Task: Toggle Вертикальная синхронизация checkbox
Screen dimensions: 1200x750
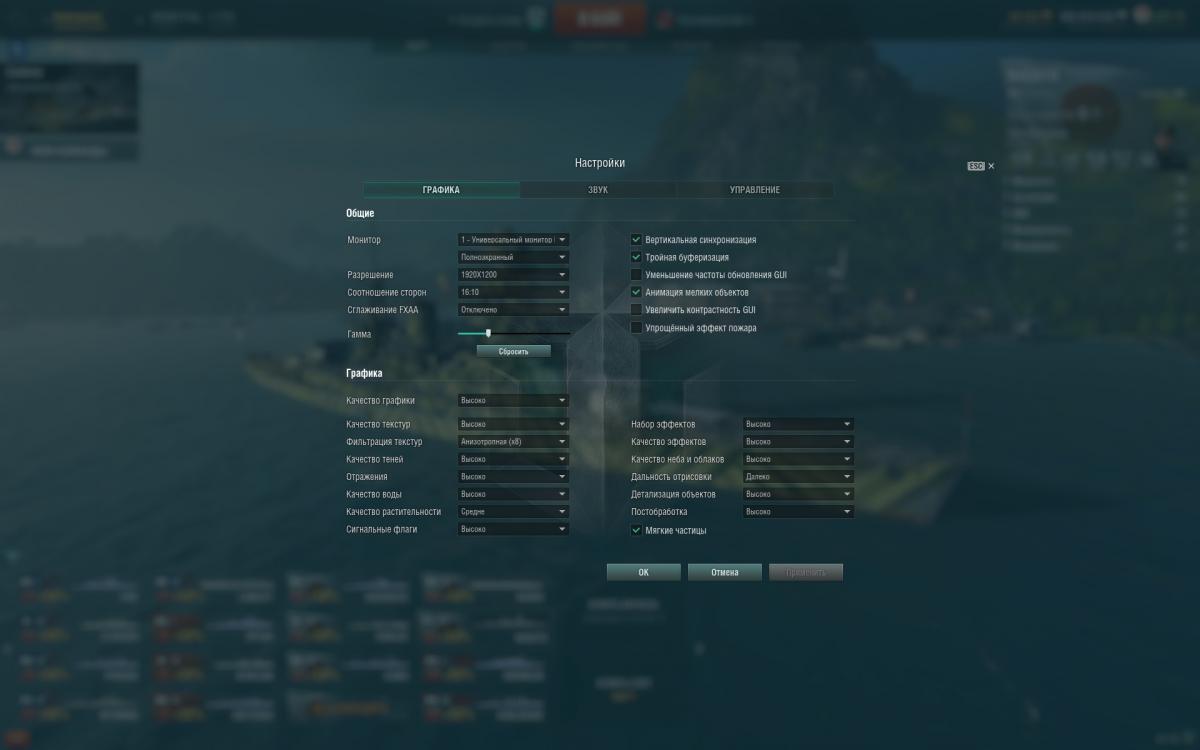Action: coord(636,240)
